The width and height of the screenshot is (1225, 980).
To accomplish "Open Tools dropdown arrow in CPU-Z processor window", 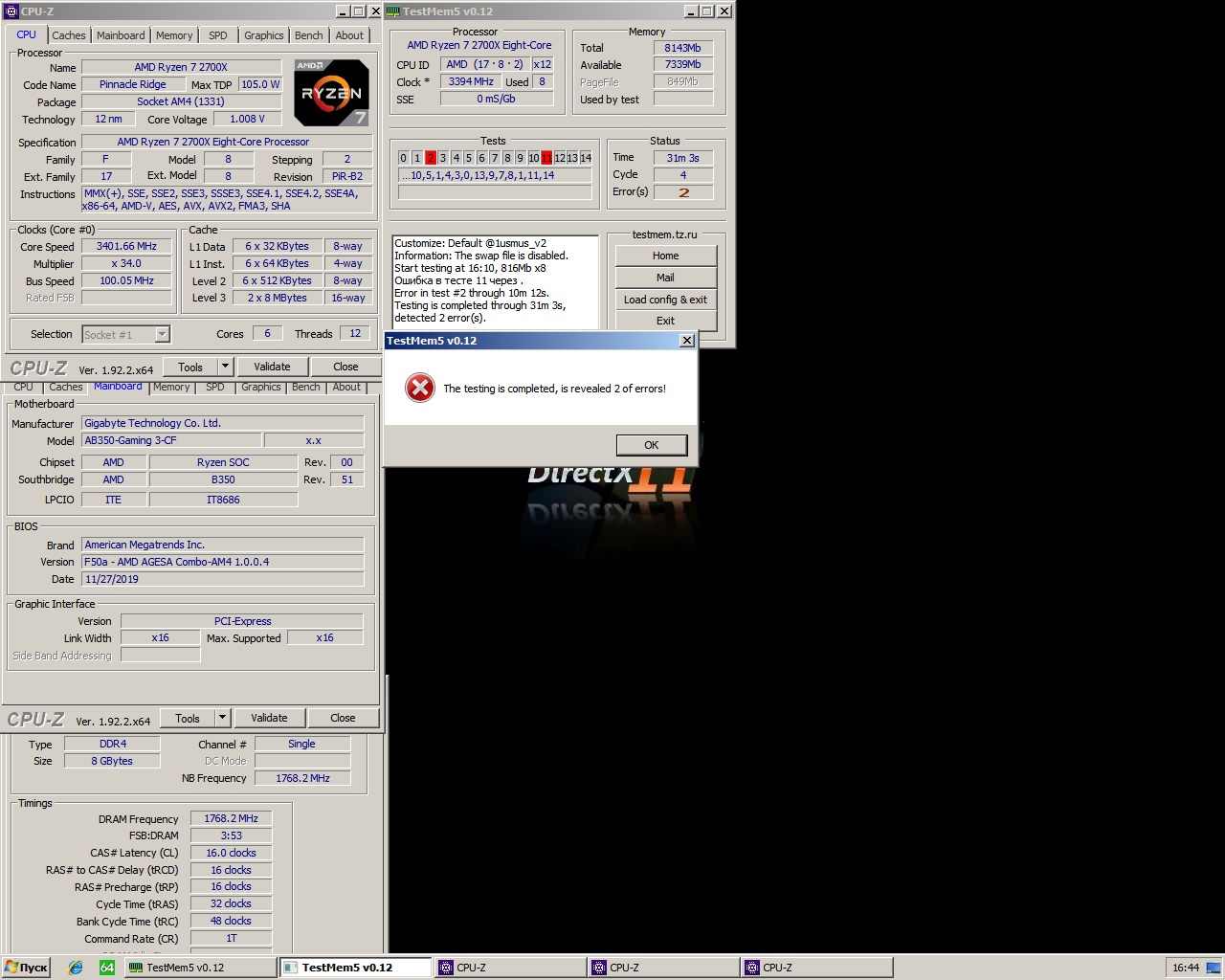I will pyautogui.click(x=225, y=367).
